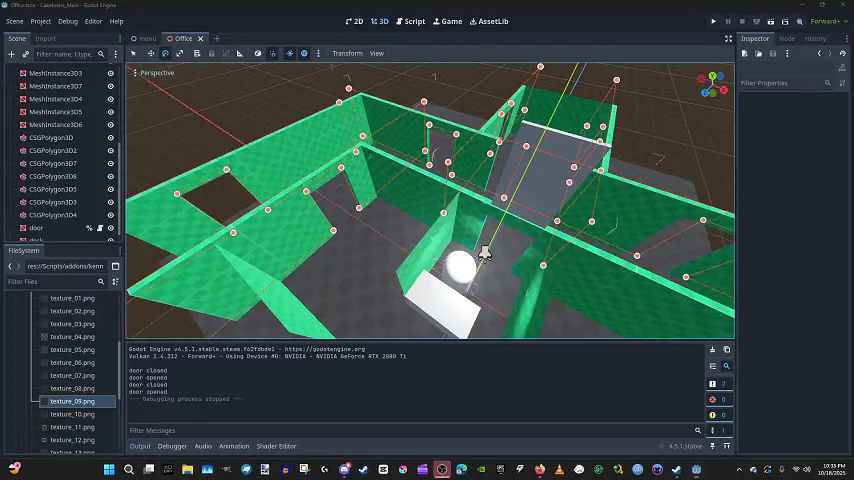854x480 pixels.
Task: Select the CSGPolygon3D4 node
Action: pyautogui.click(x=52, y=215)
